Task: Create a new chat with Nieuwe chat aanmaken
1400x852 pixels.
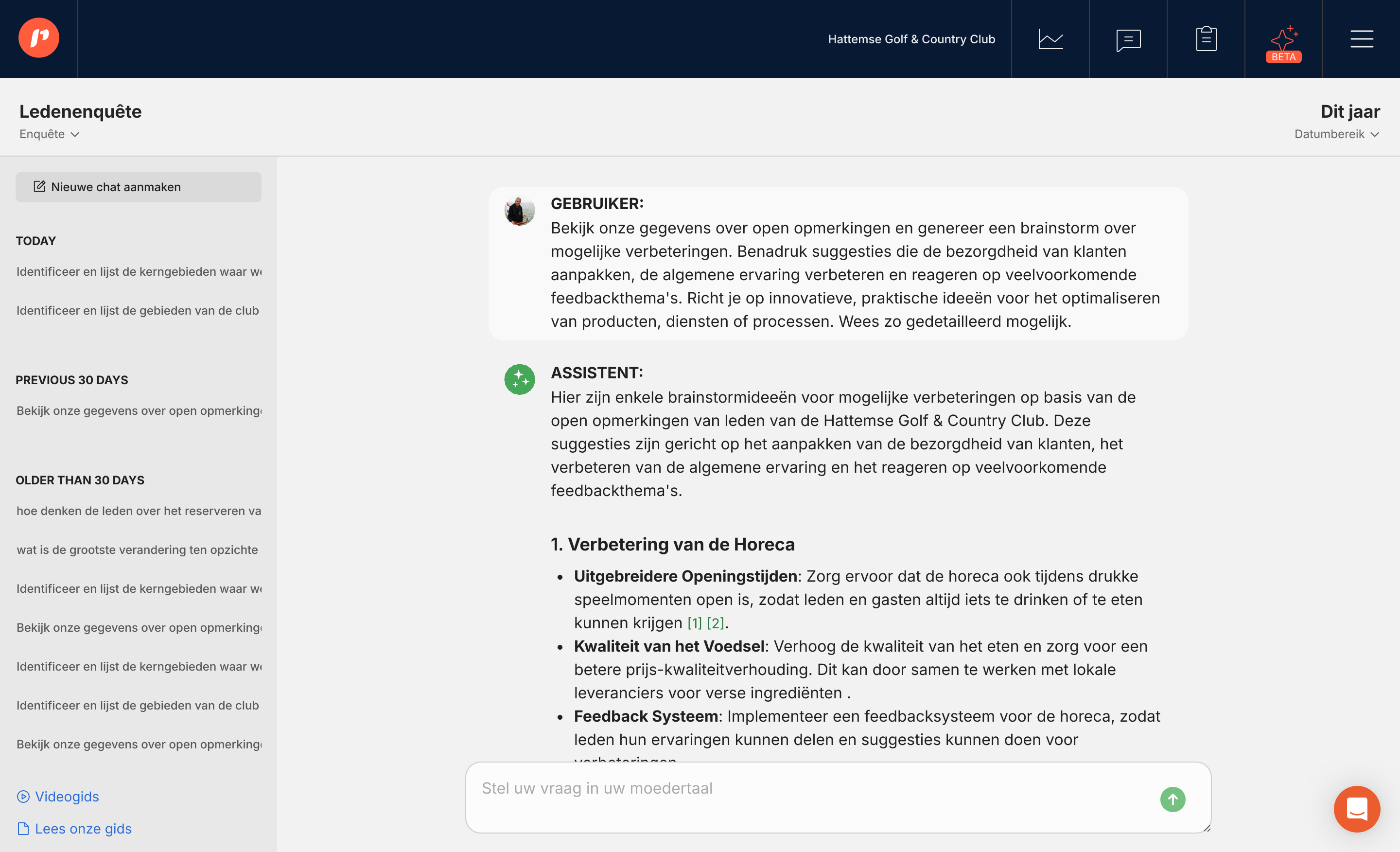Action: (138, 187)
